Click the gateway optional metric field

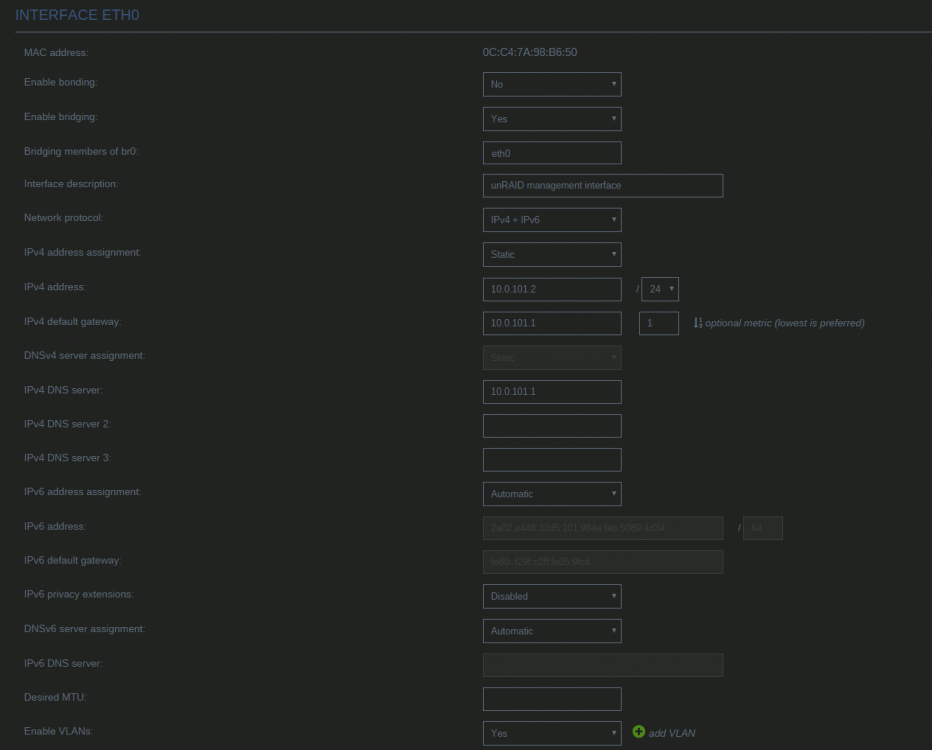tap(659, 323)
